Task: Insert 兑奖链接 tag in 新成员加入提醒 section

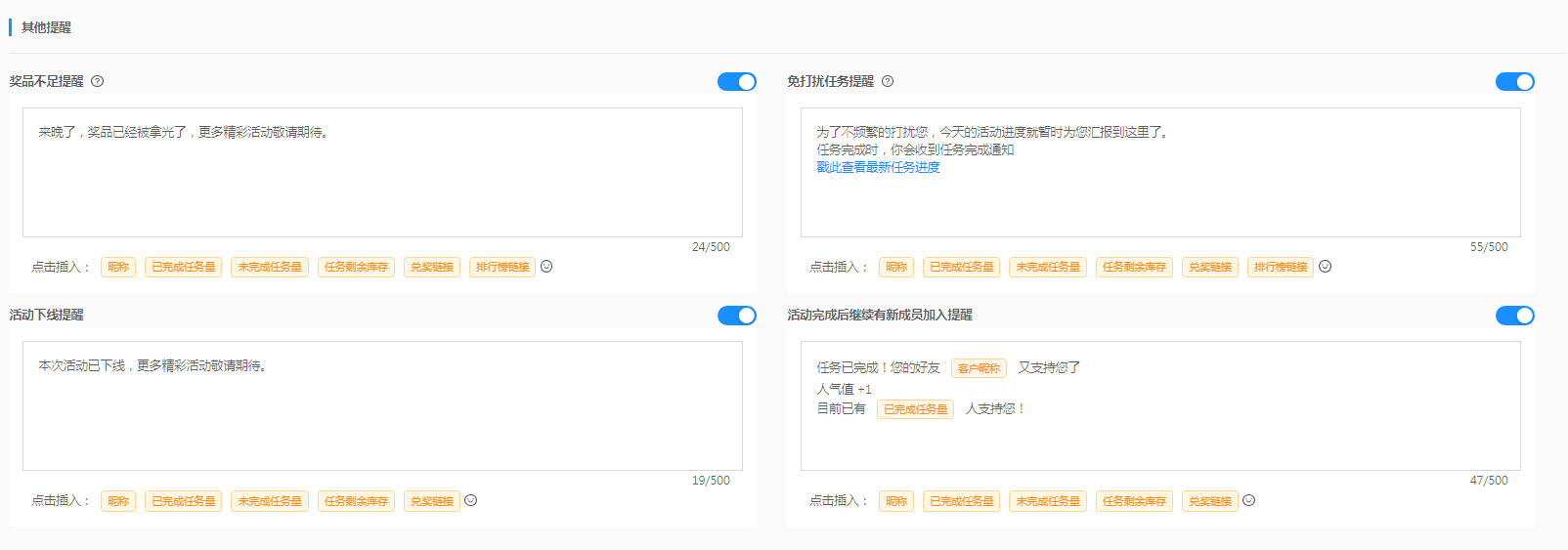Action: coord(1210,501)
